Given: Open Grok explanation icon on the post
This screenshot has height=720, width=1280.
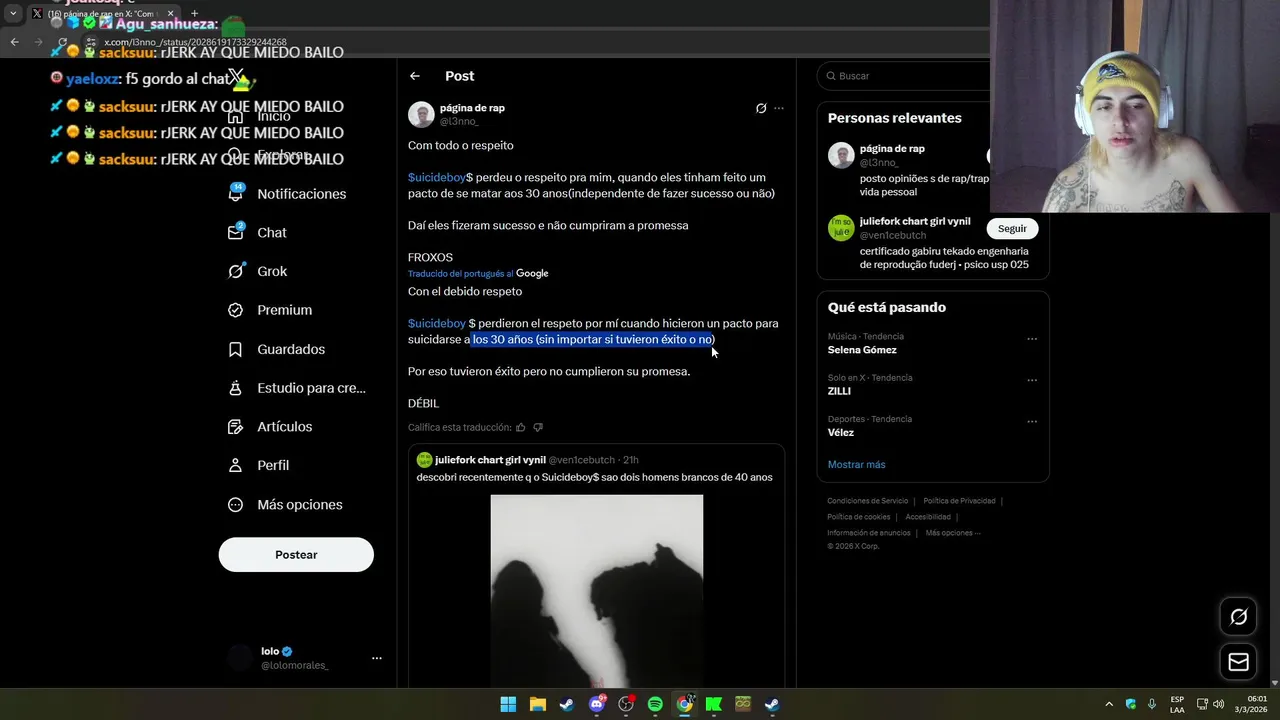Looking at the screenshot, I should (x=761, y=108).
